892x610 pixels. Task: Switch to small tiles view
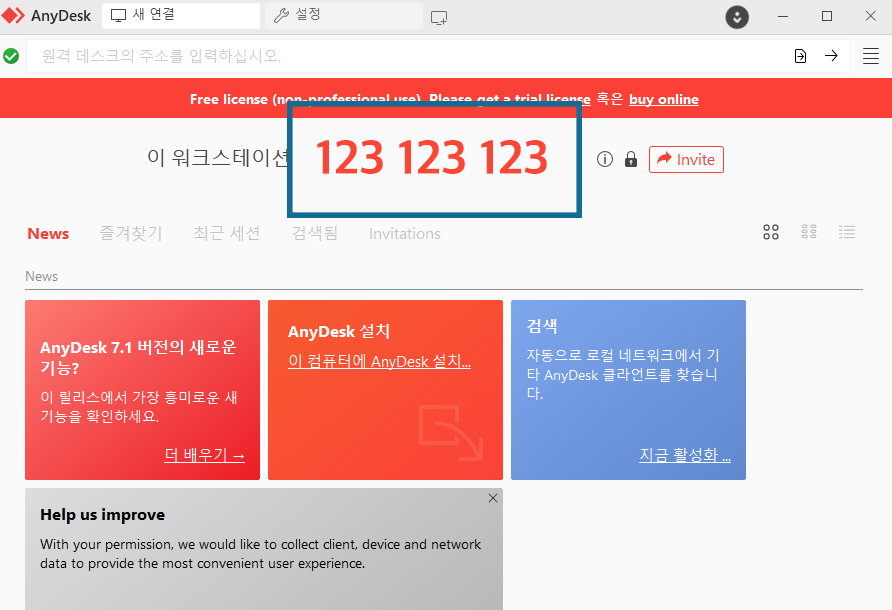pos(809,232)
